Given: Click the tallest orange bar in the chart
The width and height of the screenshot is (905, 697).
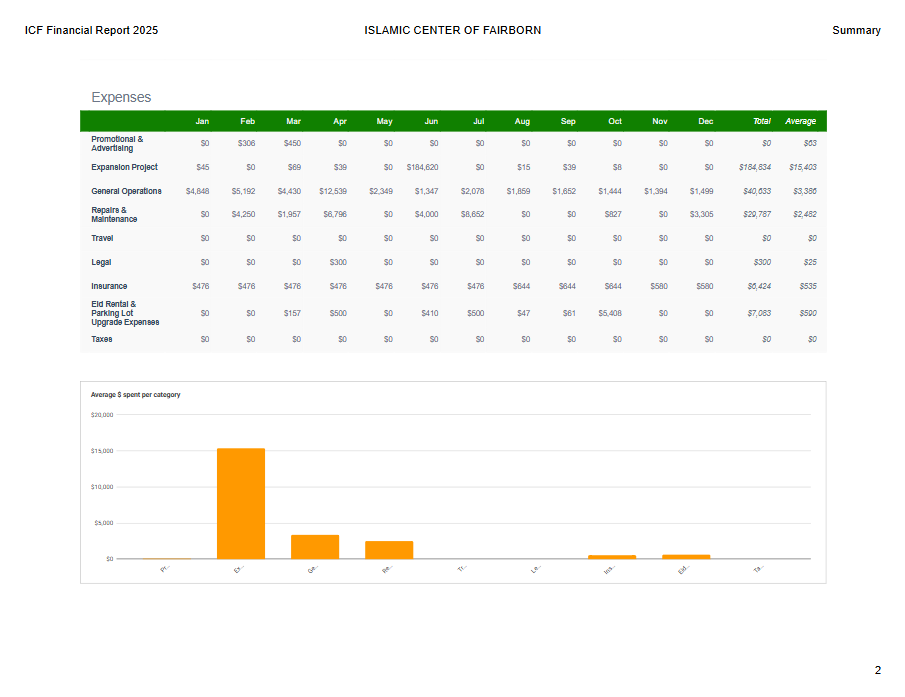Looking at the screenshot, I should (241, 503).
